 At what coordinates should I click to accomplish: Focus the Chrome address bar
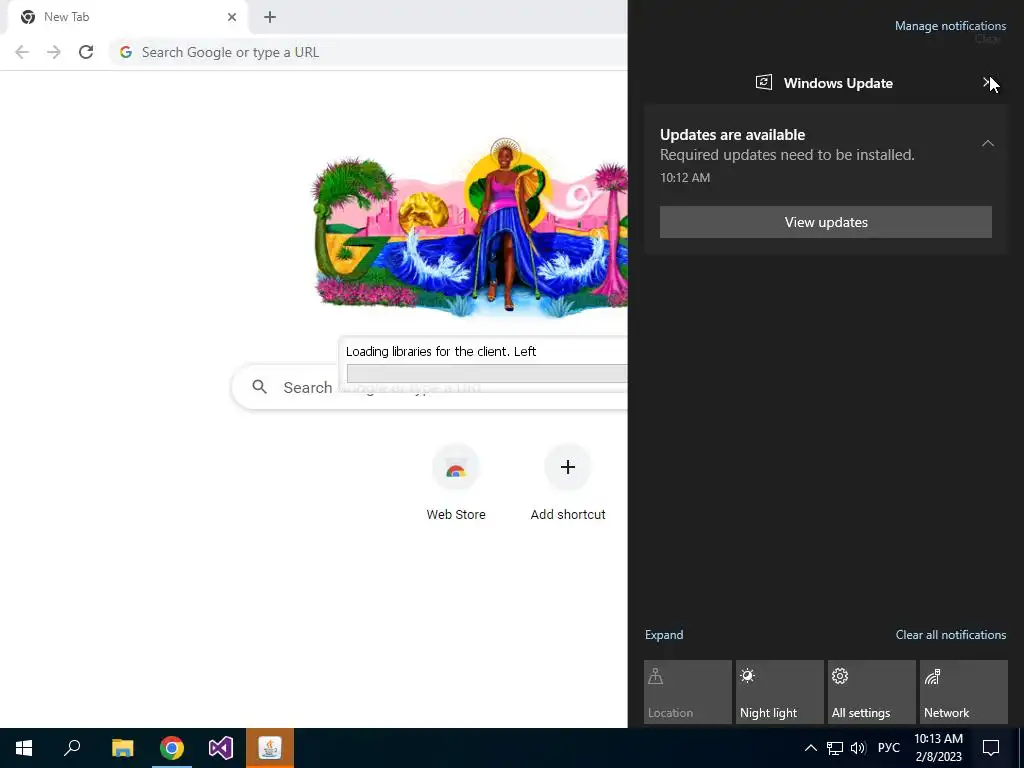(369, 52)
